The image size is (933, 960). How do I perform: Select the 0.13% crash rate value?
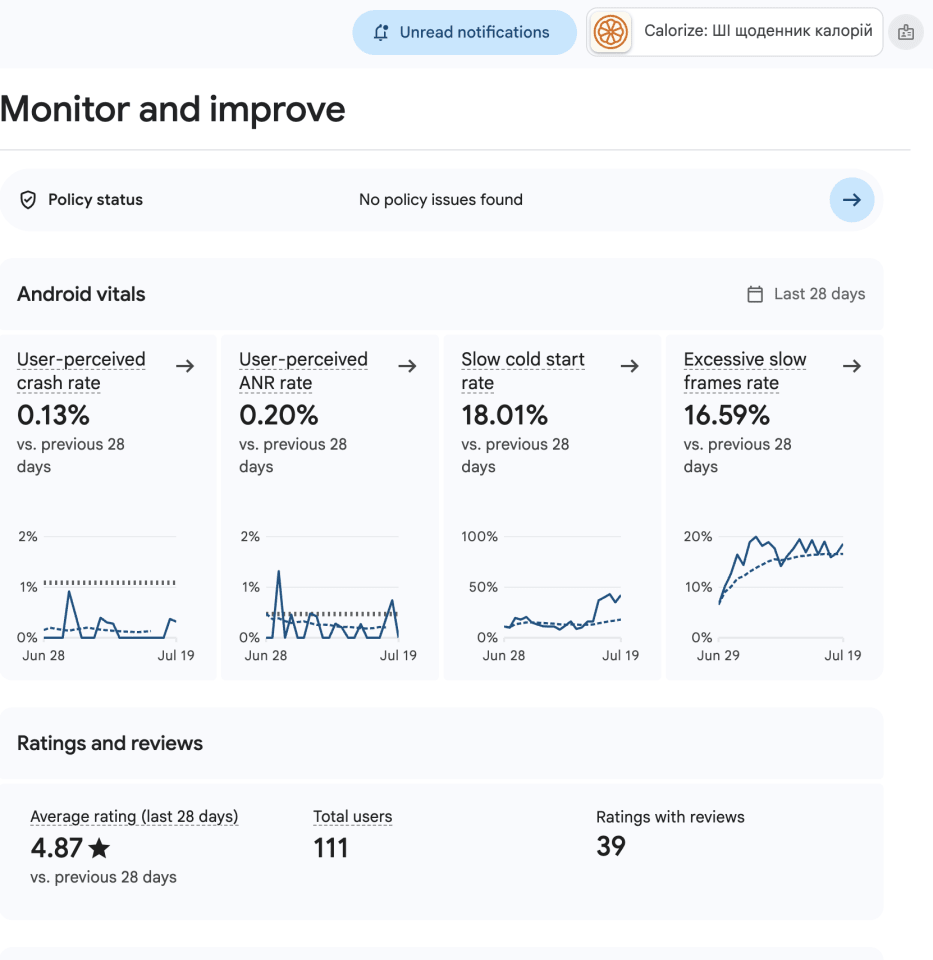click(53, 415)
